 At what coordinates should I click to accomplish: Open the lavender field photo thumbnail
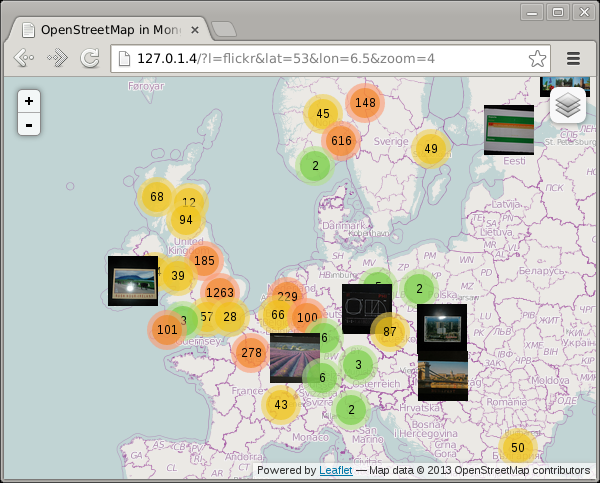click(x=294, y=358)
